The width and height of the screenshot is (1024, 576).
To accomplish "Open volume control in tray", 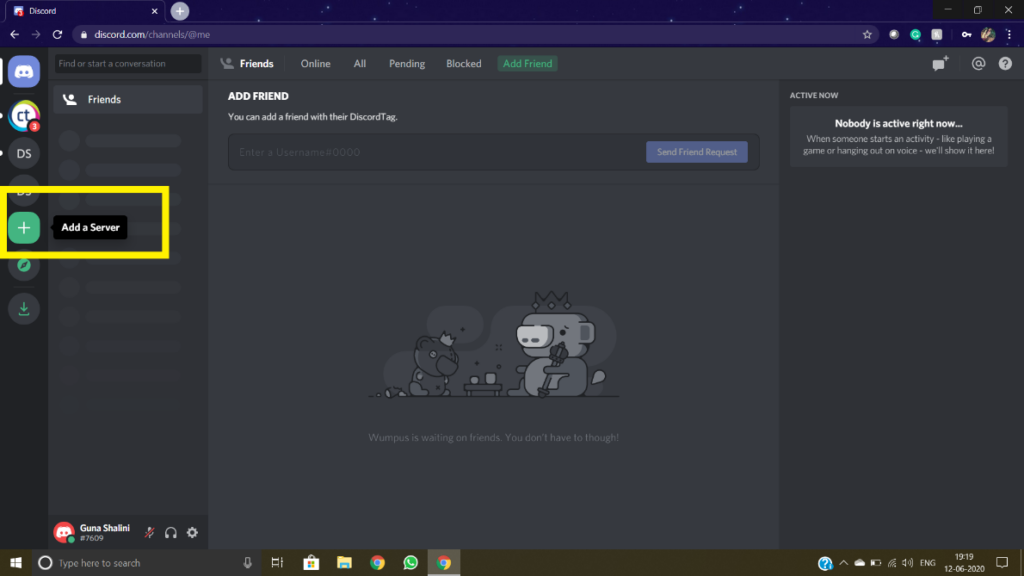I will click(x=908, y=562).
